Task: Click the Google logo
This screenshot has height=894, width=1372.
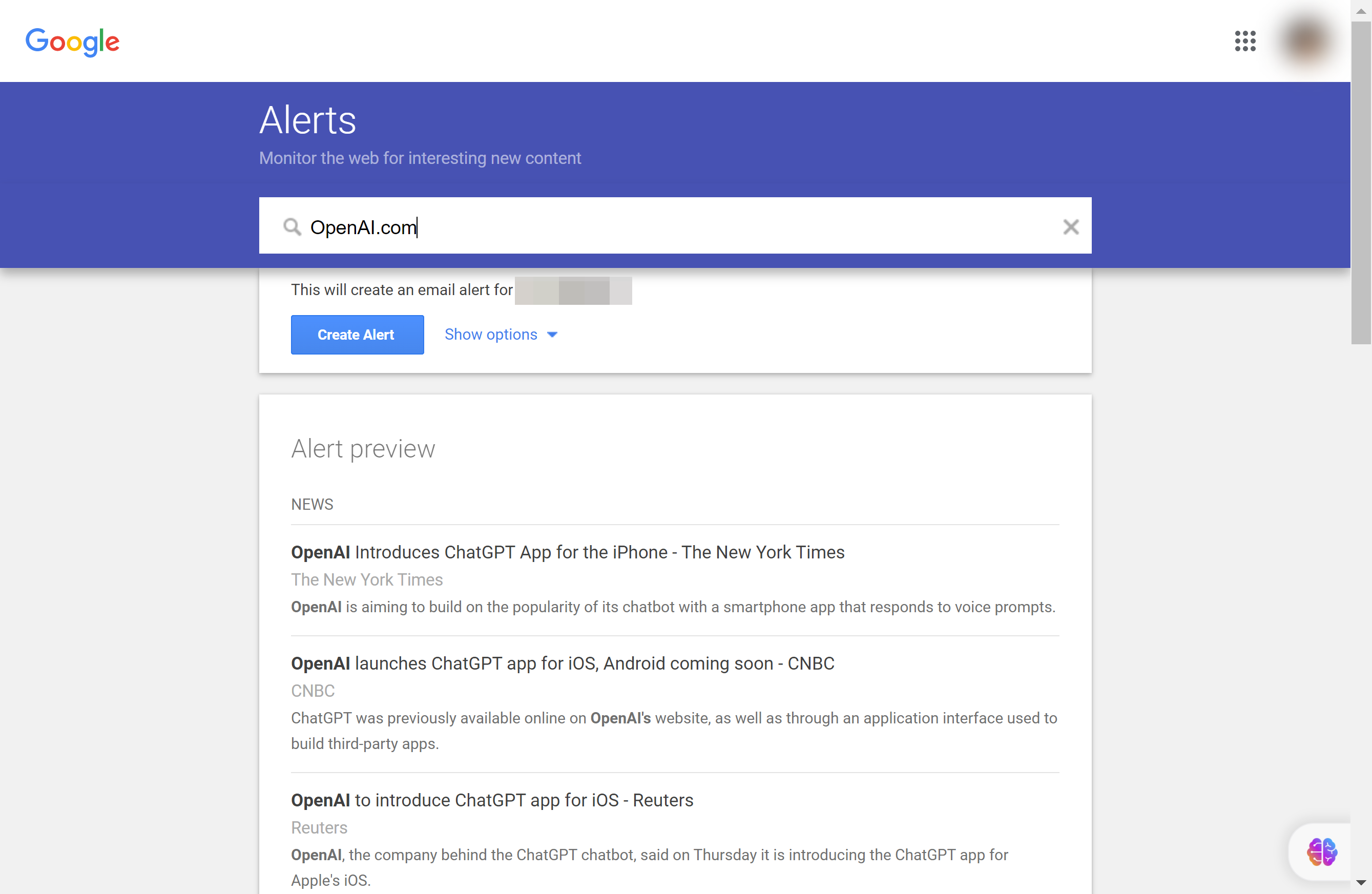Action: pos(73,41)
